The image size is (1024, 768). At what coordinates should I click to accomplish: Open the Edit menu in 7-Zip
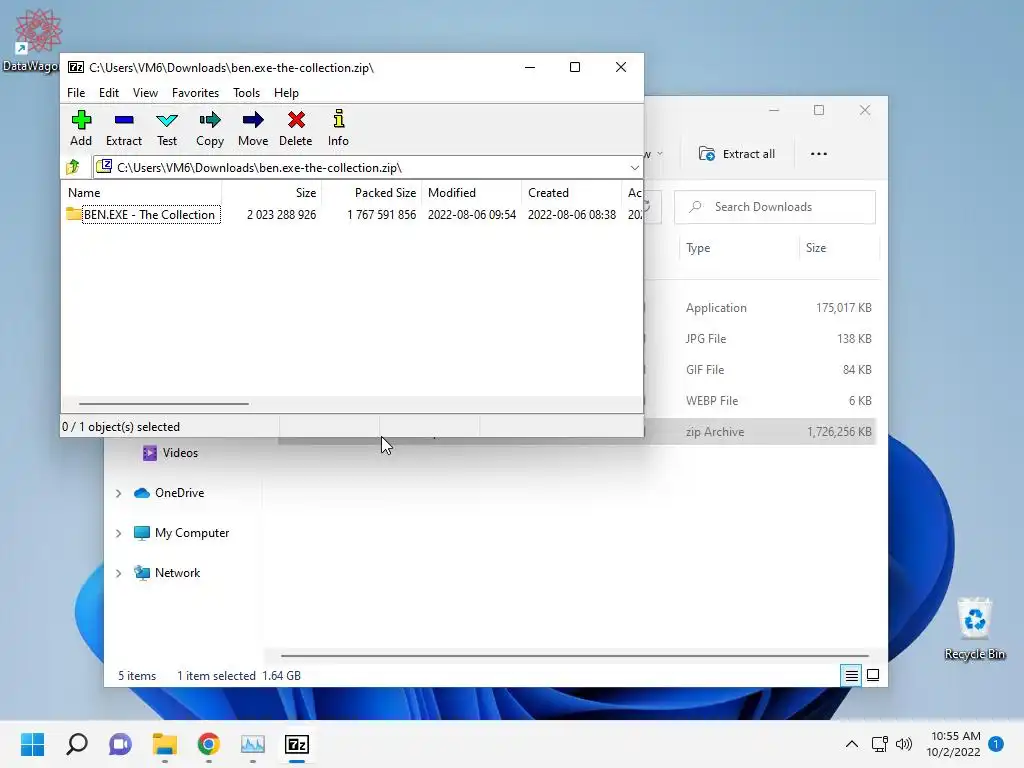pos(108,93)
